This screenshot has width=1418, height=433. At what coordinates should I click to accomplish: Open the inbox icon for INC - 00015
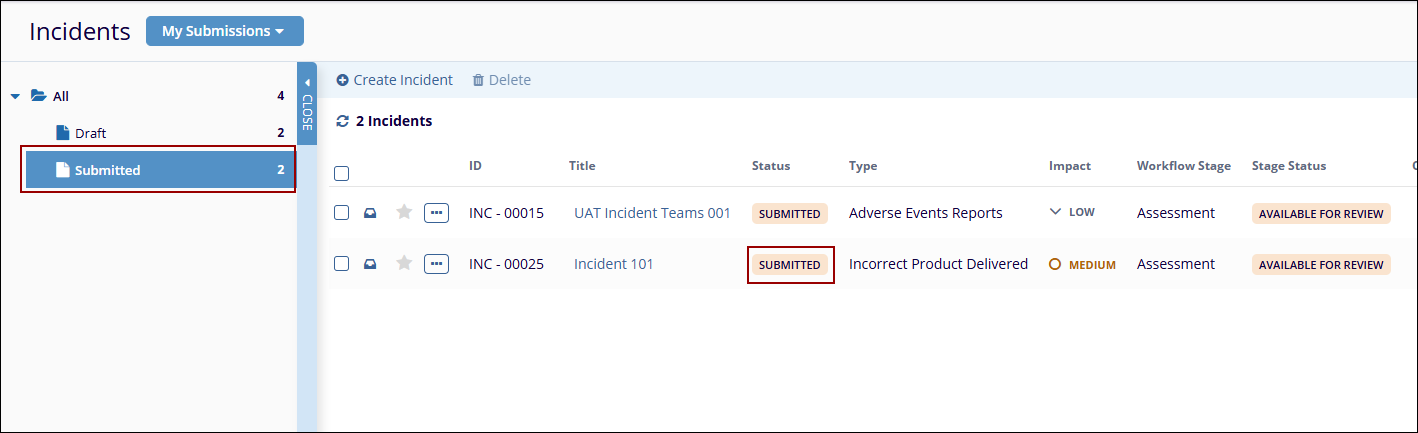tap(370, 213)
